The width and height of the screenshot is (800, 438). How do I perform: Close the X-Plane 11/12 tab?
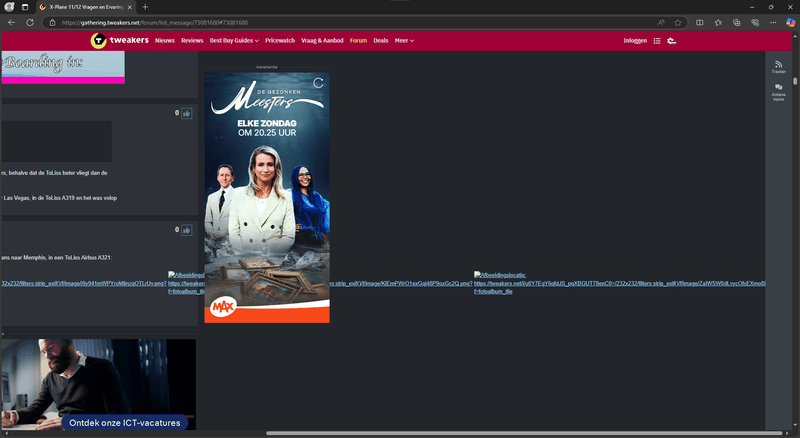pyautogui.click(x=130, y=7)
